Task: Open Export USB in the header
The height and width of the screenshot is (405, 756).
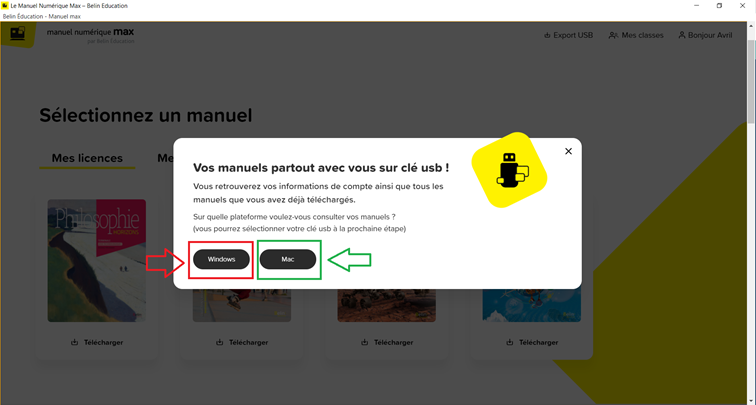Action: coord(568,35)
